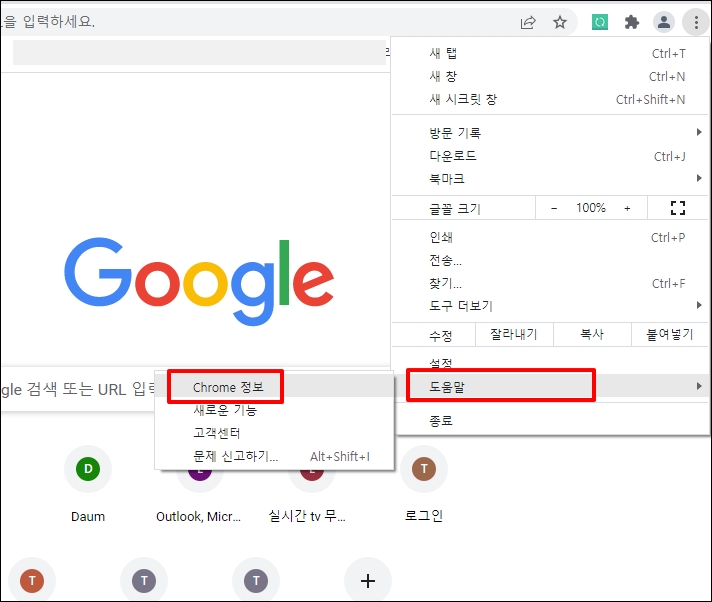Viewport: 712px width, 602px height.
Task: Decrease zoom with the minus button
Action: click(x=554, y=208)
